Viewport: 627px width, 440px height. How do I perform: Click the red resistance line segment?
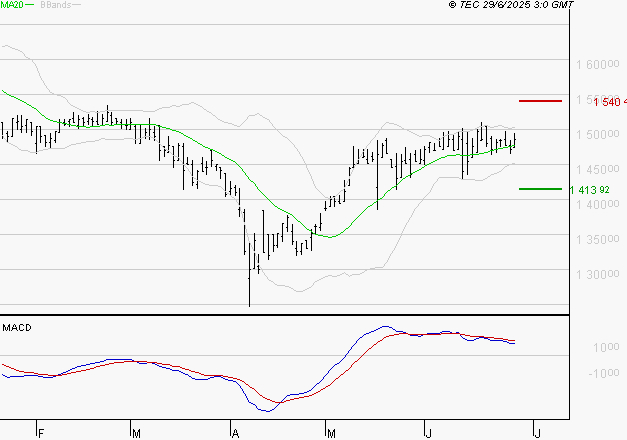(x=540, y=101)
